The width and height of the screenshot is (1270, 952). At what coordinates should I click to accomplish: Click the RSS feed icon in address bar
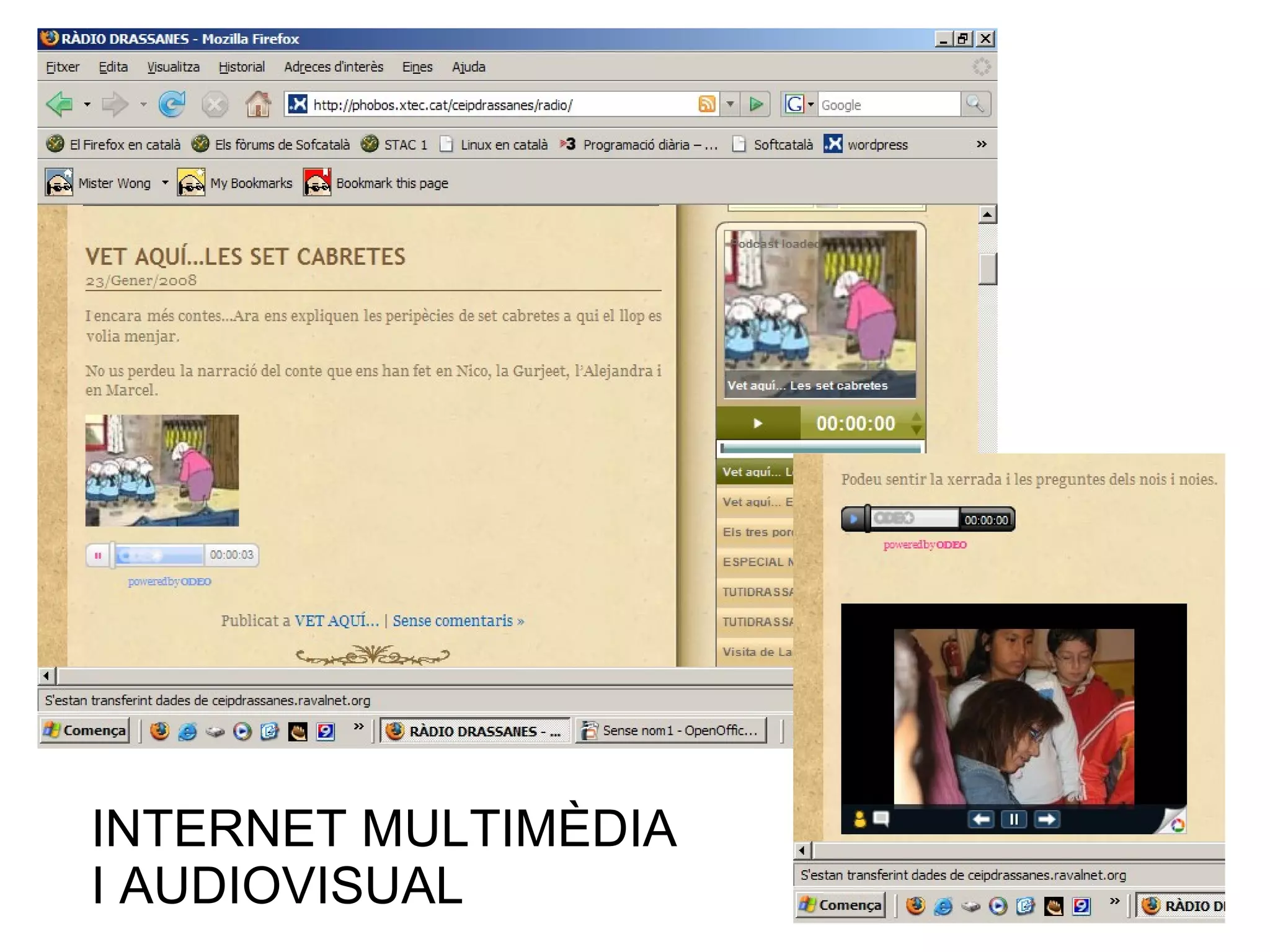tap(706, 104)
